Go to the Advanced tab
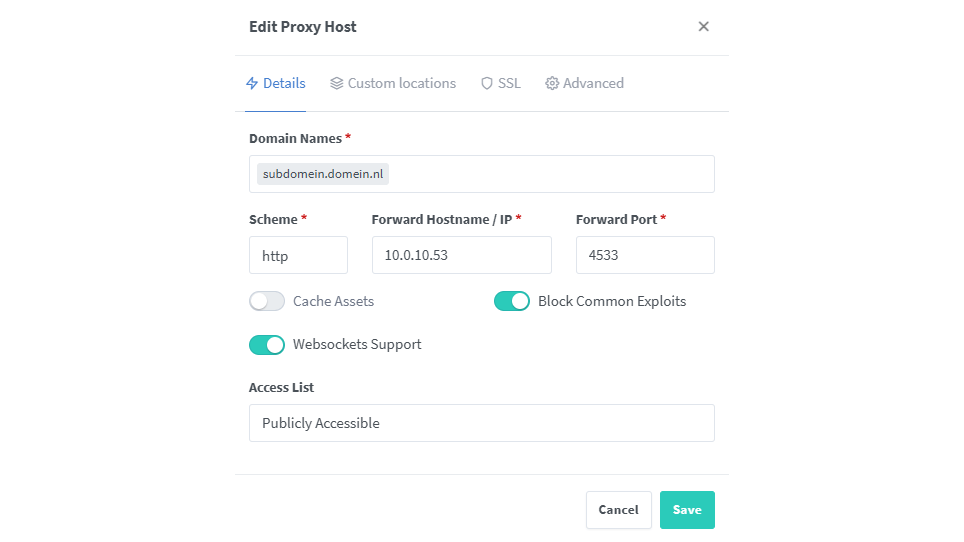The image size is (964, 542). click(593, 84)
